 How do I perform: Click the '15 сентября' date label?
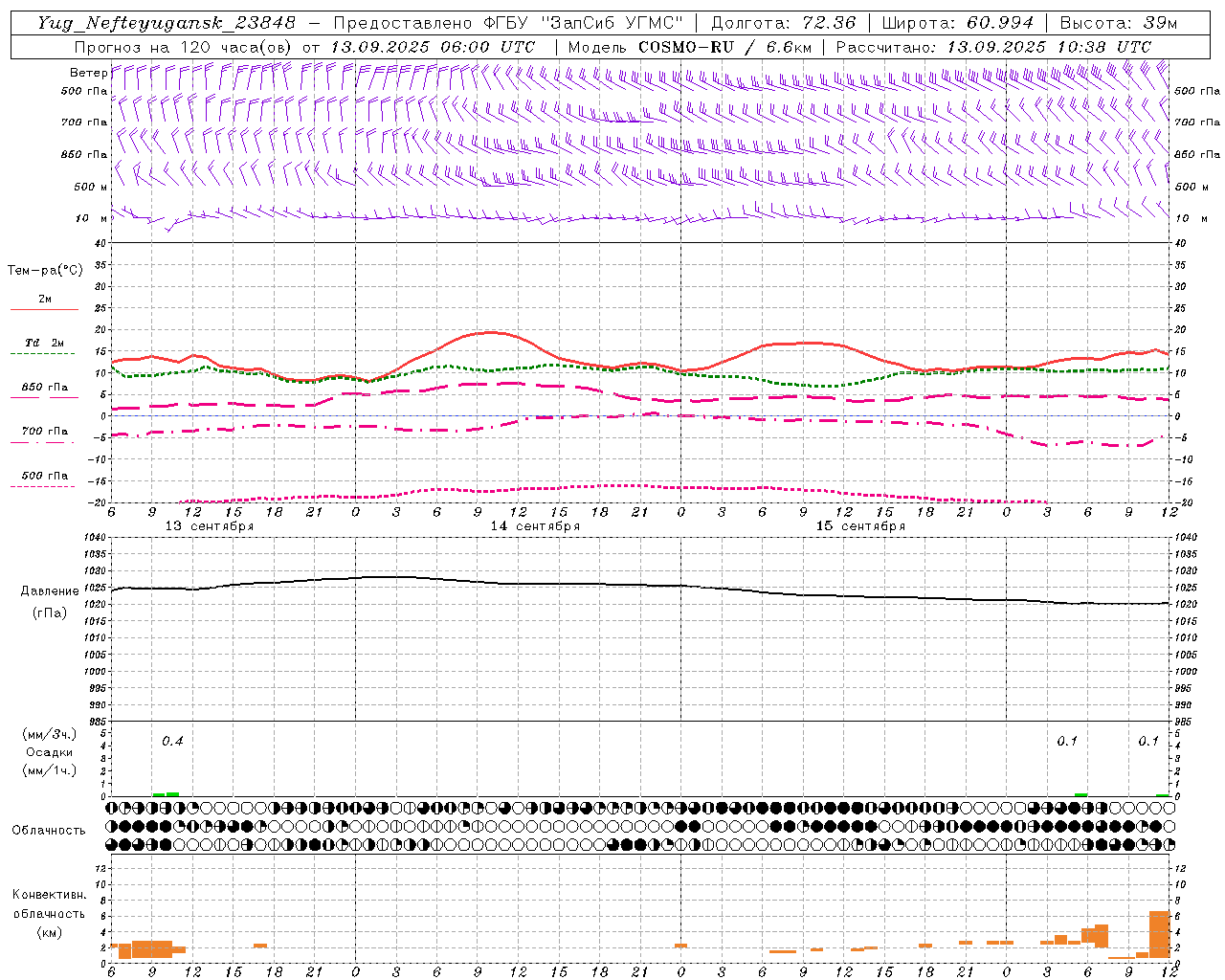point(860,526)
